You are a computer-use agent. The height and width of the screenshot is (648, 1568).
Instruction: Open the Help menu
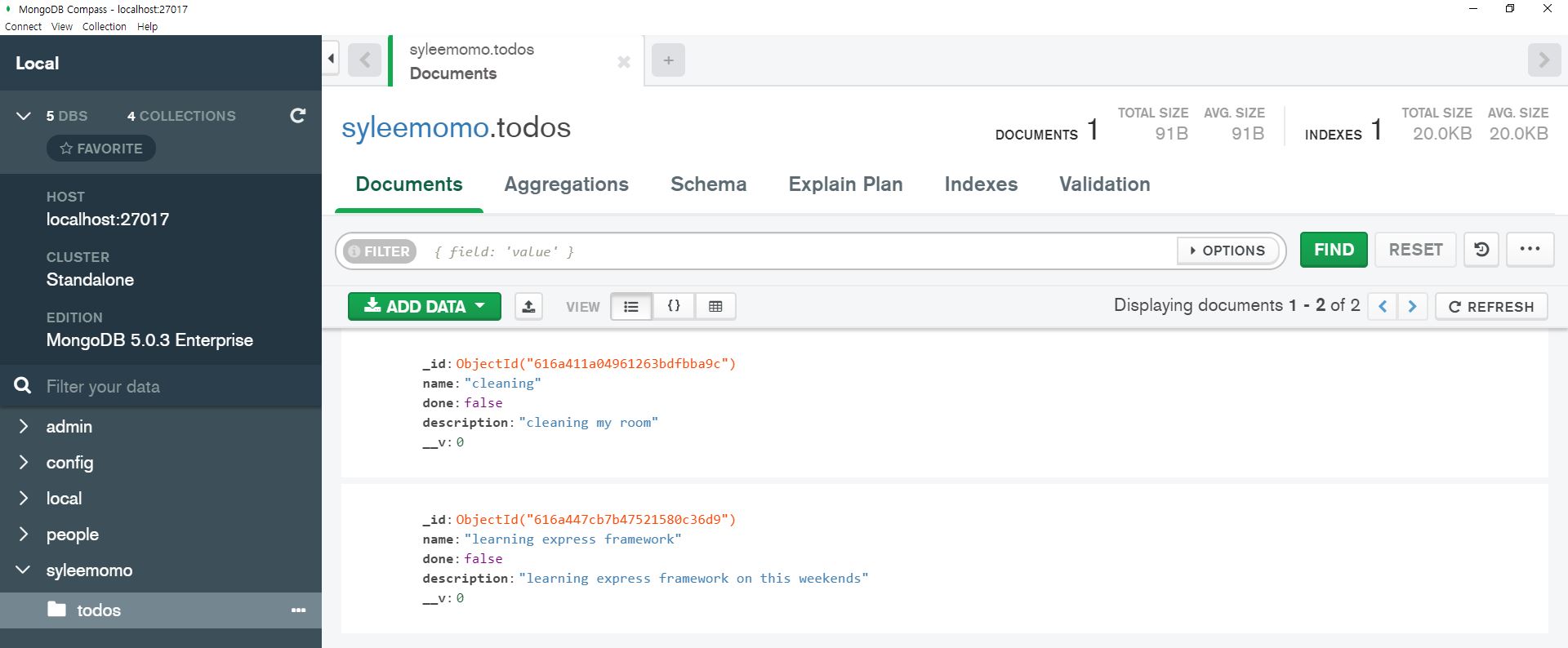147,26
